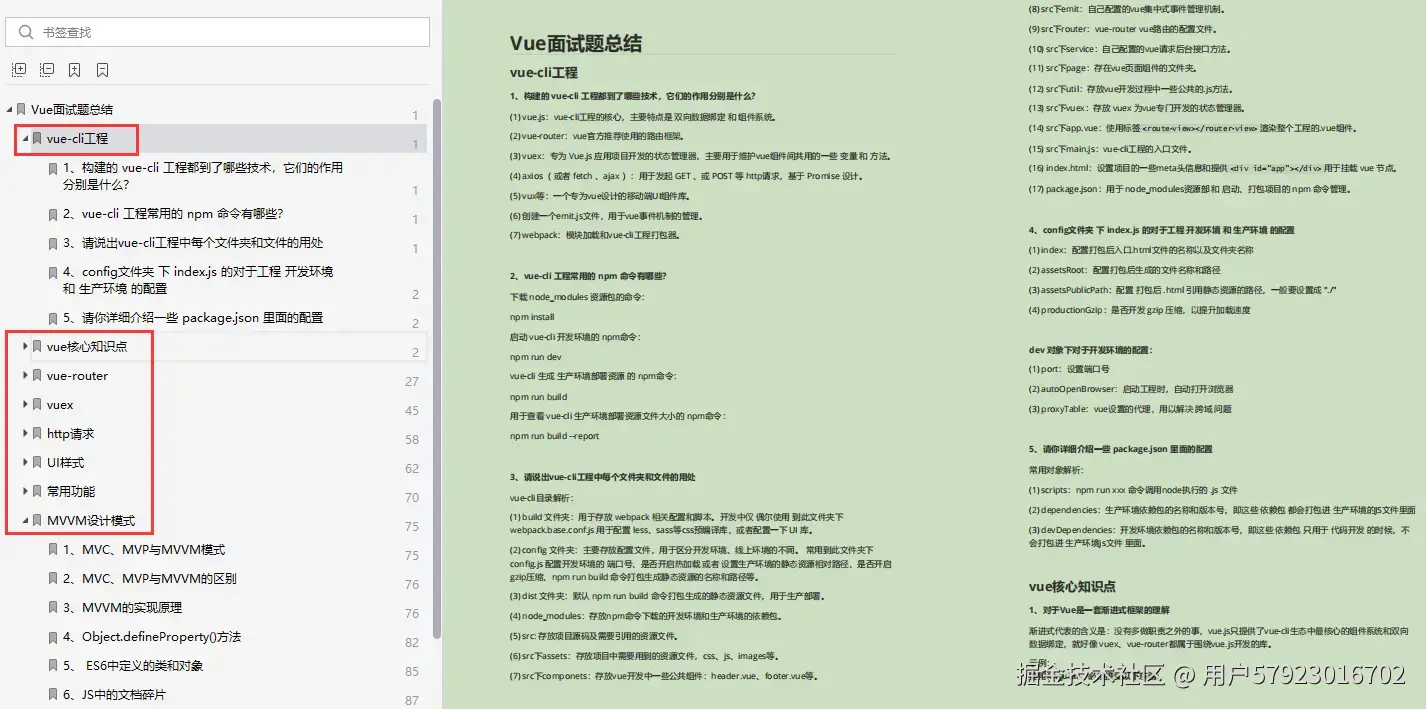Image resolution: width=1426 pixels, height=709 pixels.
Task: Select the vue核心知识点 bookmark label
Action: point(87,346)
